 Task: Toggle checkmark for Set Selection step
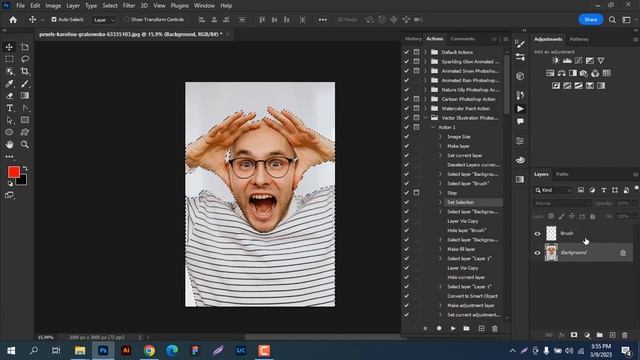pos(407,202)
